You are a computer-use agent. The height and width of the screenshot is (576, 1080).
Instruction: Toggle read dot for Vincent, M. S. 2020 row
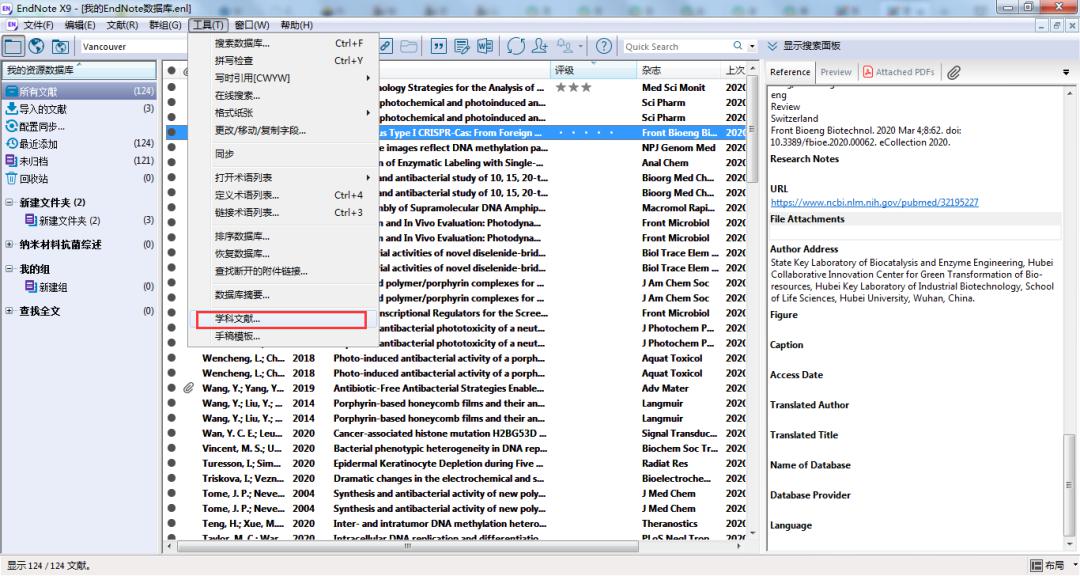172,449
